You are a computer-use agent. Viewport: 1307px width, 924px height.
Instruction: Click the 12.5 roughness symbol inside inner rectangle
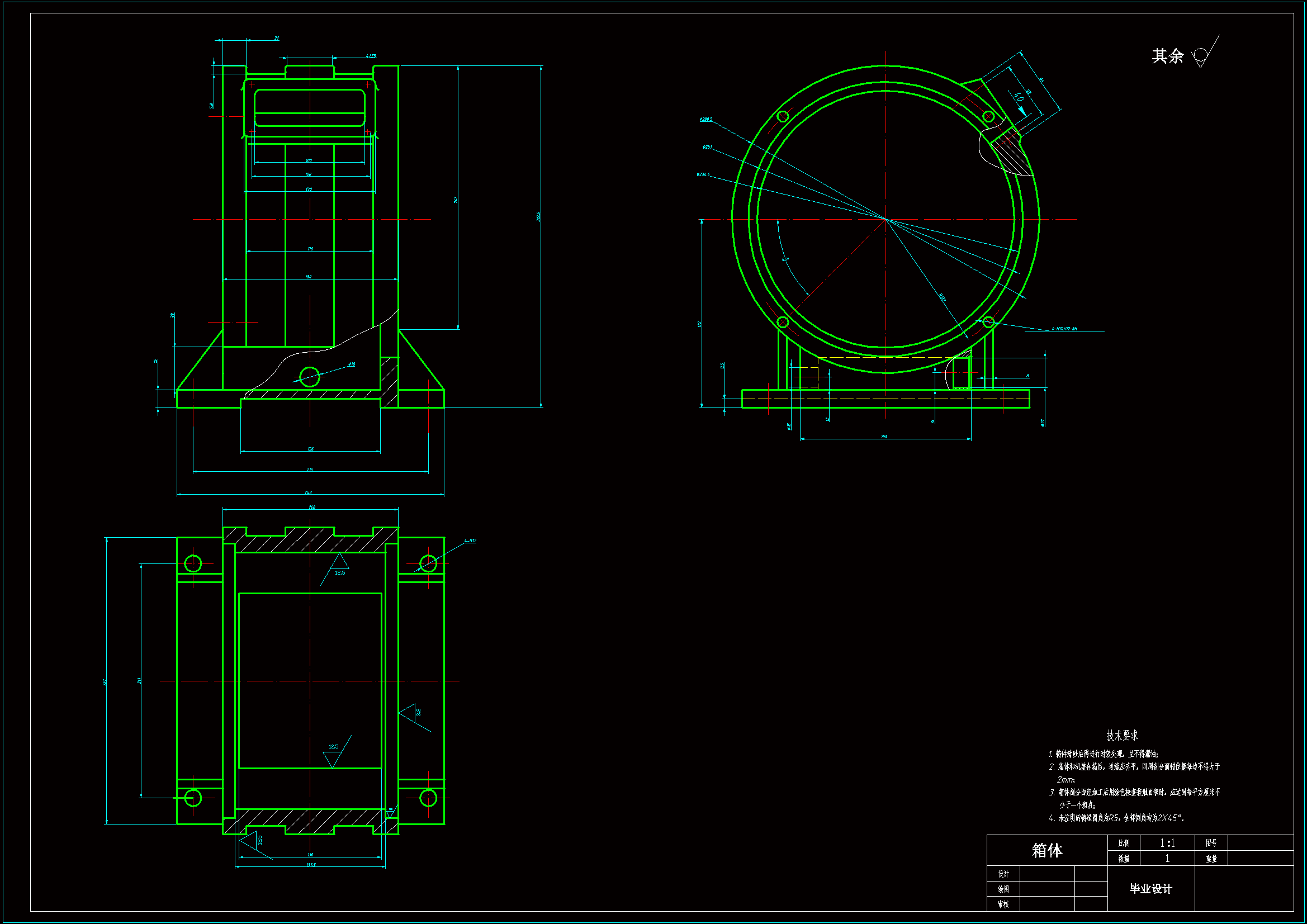[x=333, y=757]
